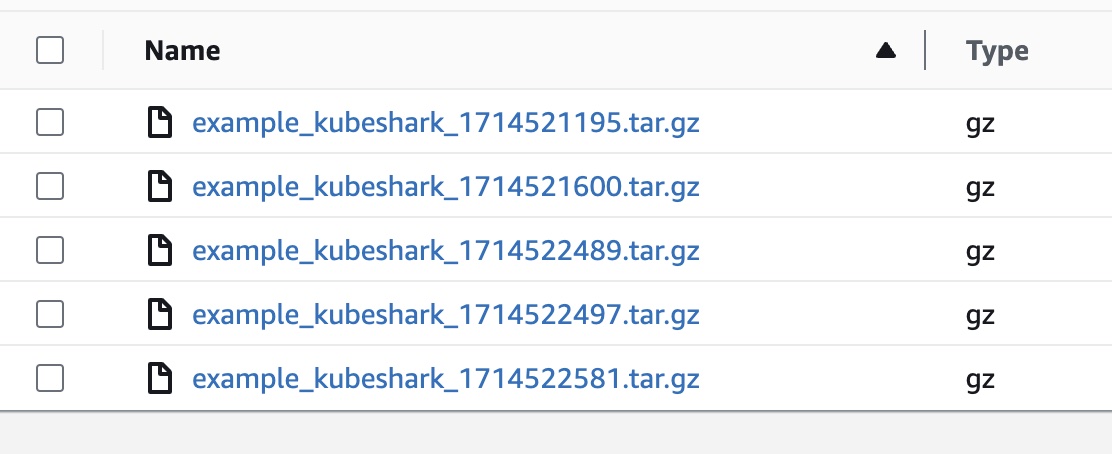This screenshot has width=1112, height=454.
Task: Check the box for example_kubeshark_1714521600.tar.gz
Action: 50,187
